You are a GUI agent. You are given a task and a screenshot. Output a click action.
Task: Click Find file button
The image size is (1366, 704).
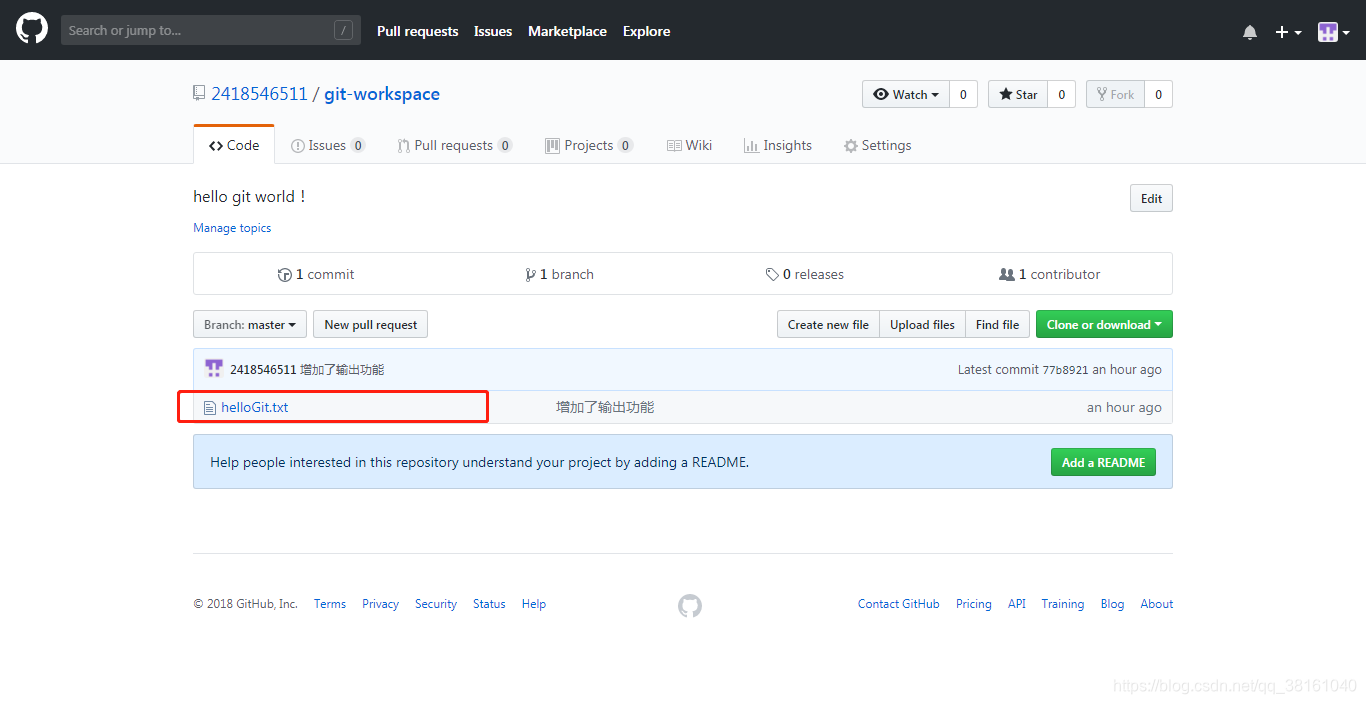(x=997, y=324)
